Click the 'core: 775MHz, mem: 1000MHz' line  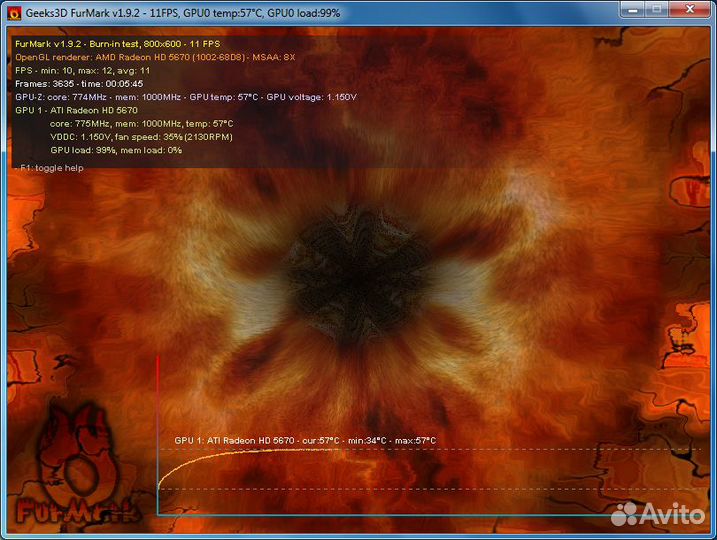coord(142,123)
